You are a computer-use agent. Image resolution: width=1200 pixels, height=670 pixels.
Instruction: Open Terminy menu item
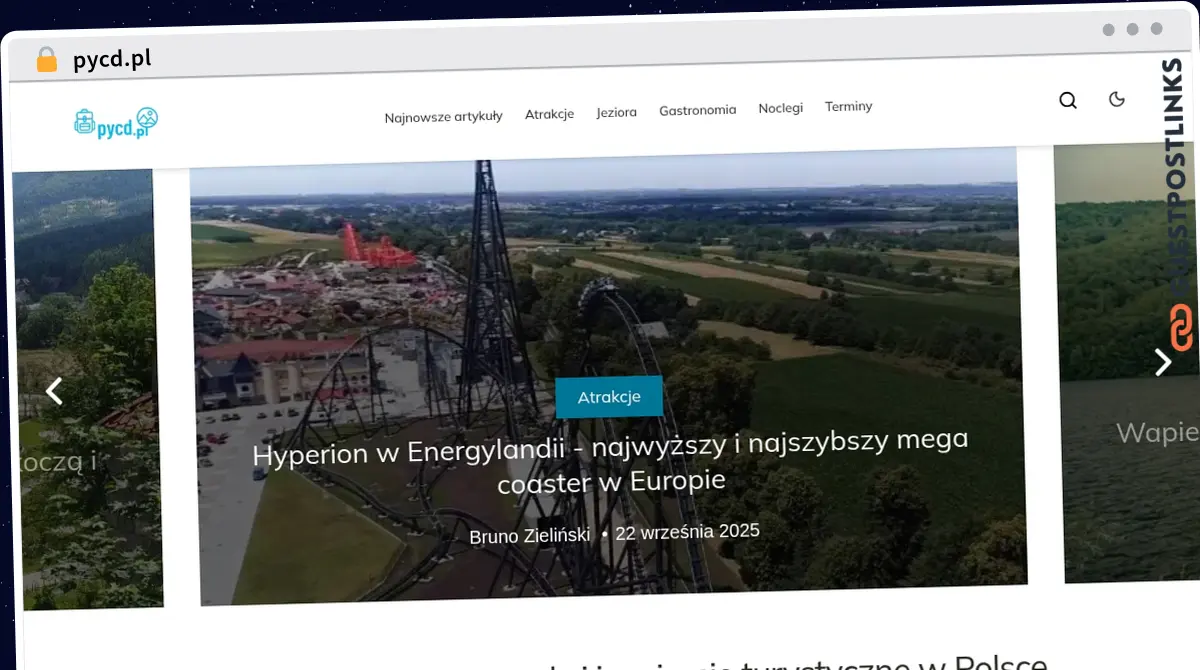848,106
